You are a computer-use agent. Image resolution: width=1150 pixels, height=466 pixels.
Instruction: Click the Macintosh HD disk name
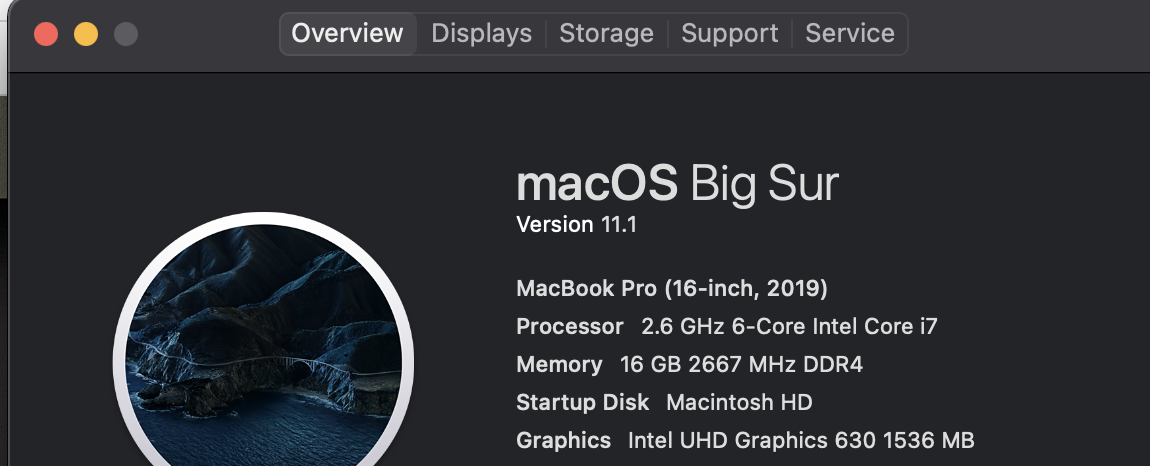click(739, 403)
